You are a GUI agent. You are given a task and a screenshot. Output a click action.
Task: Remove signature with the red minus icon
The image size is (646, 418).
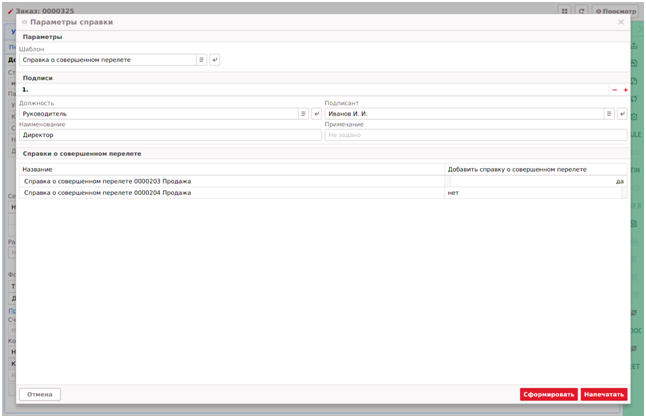614,90
